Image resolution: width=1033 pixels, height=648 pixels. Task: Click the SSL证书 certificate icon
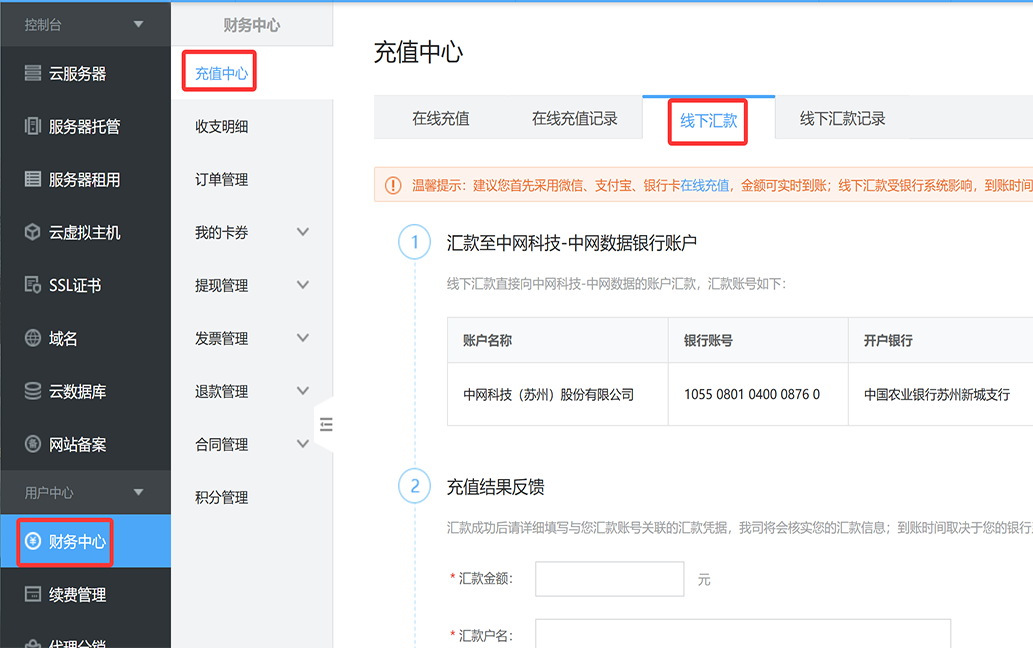[x=32, y=285]
